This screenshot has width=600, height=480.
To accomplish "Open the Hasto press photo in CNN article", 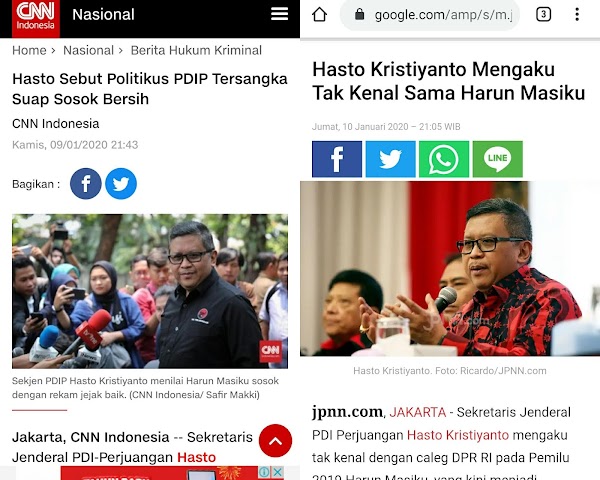I will 150,291.
